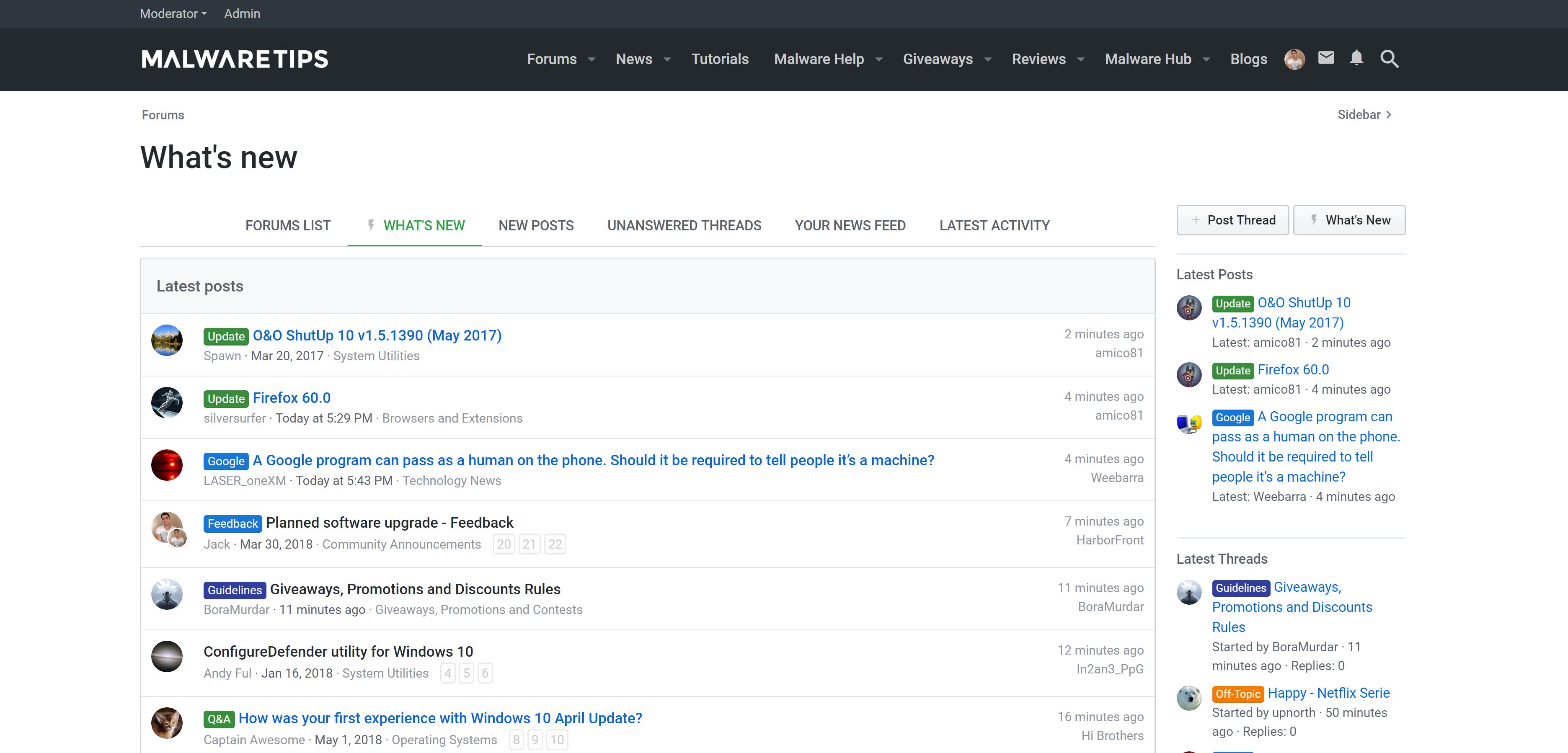The width and height of the screenshot is (1568, 753).
Task: Click the What's New sidebar button
Action: (1349, 220)
